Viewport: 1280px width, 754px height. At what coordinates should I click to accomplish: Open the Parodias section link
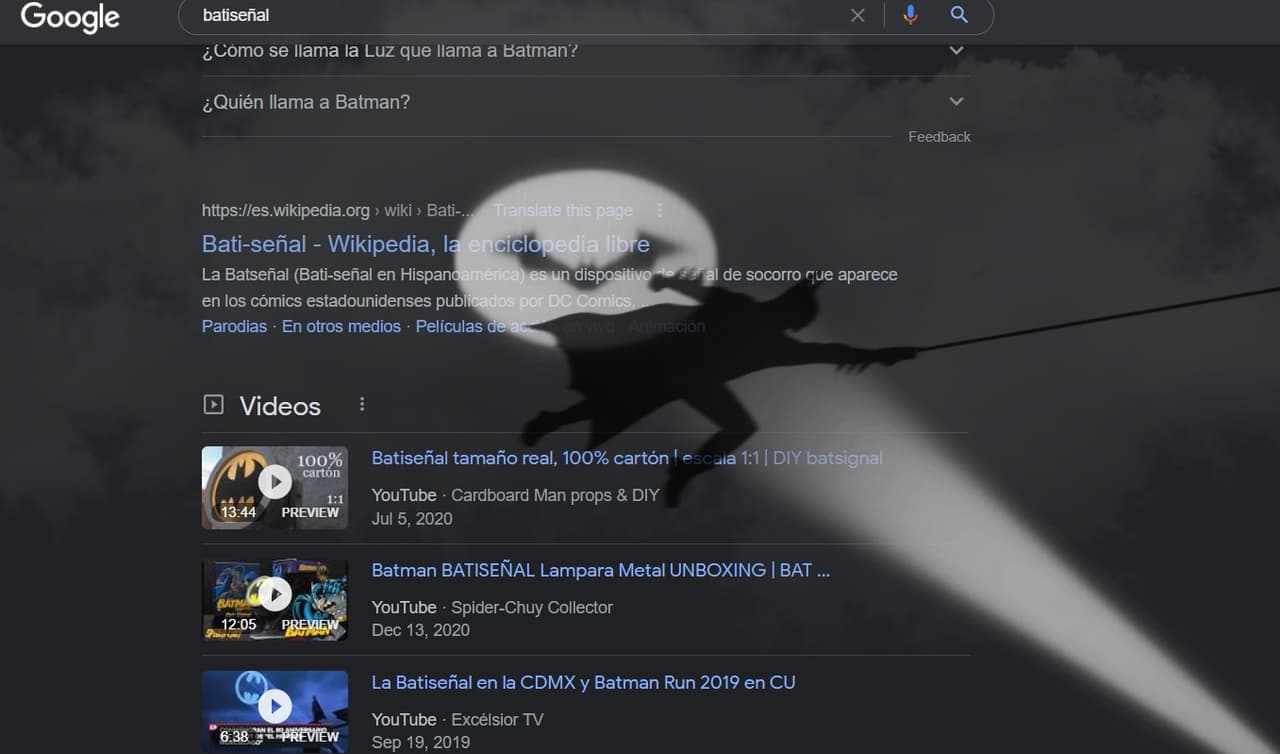(x=233, y=326)
